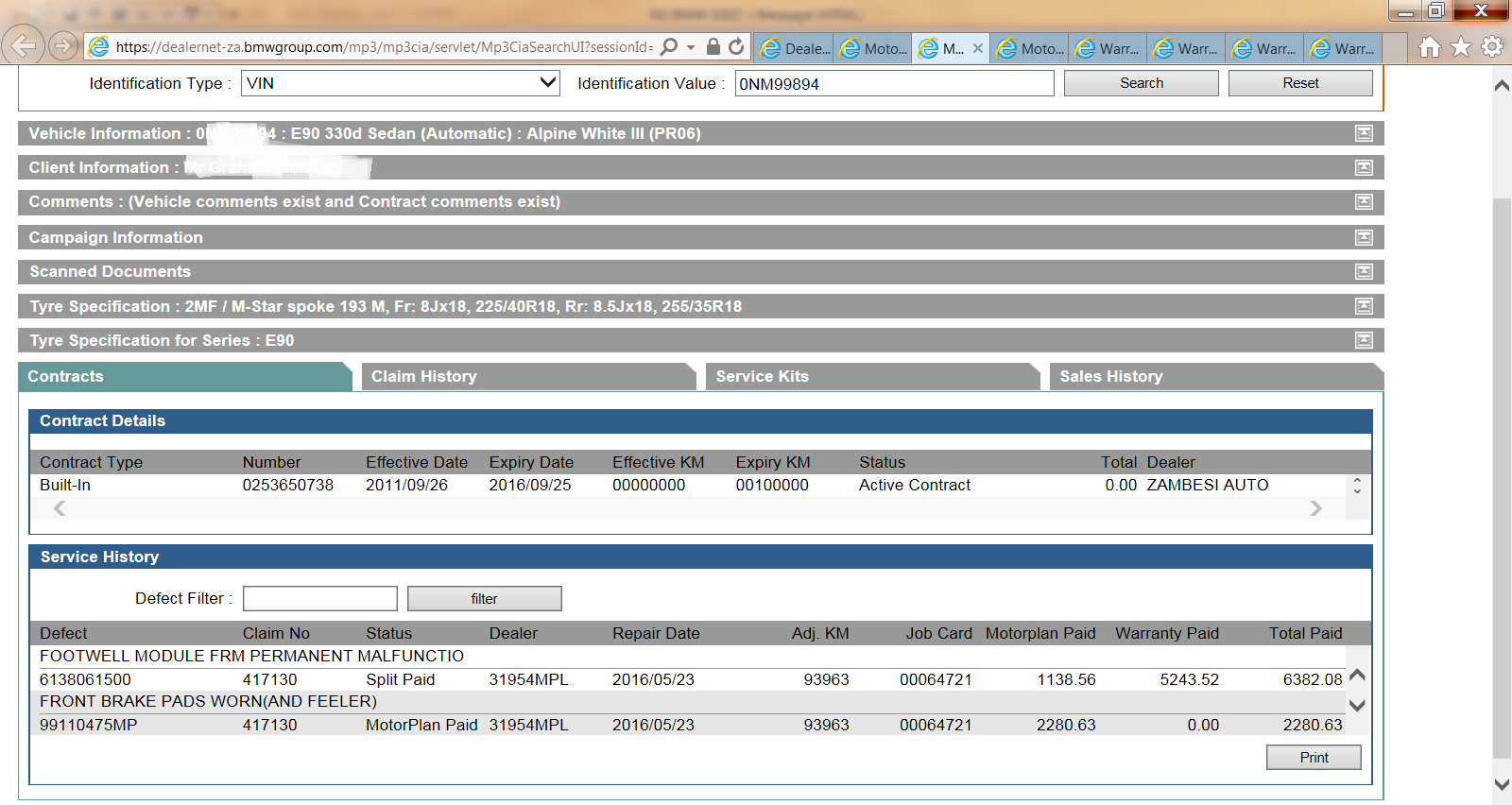The image size is (1512, 805).
Task: Open the browser settings gear icon
Action: 1492,46
